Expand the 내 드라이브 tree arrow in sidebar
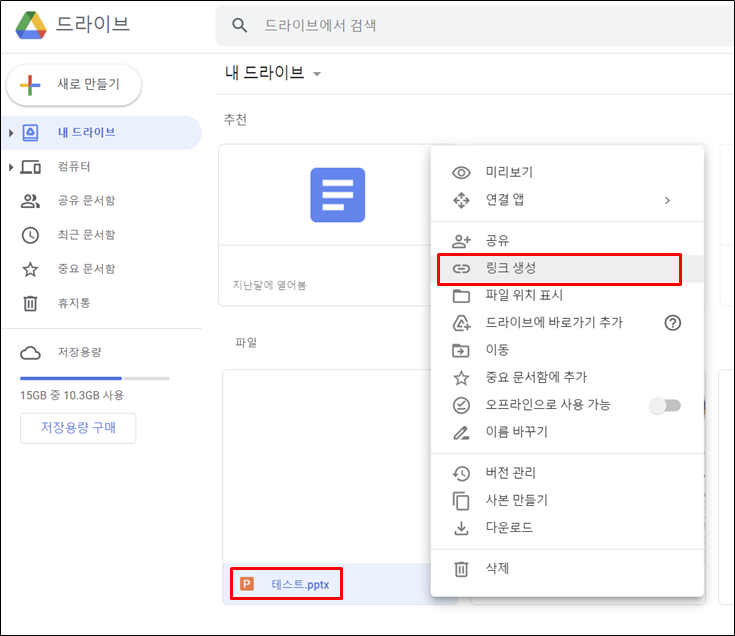This screenshot has height=636, width=735. click(x=11, y=133)
